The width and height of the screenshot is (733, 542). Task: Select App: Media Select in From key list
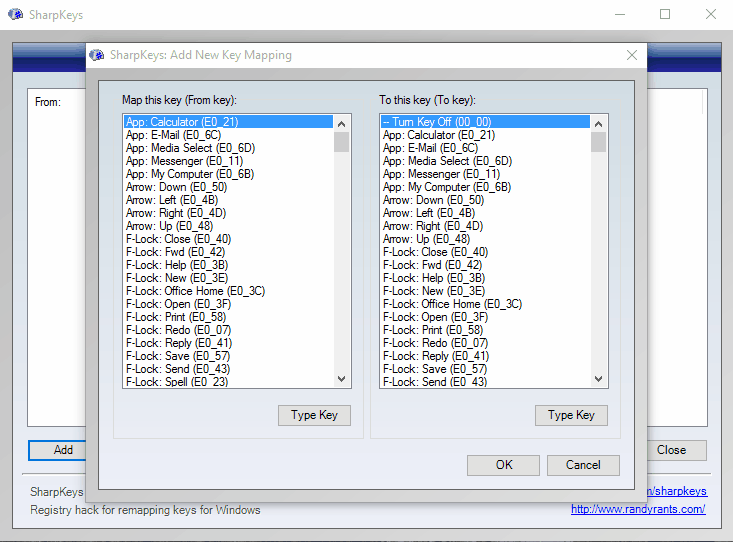click(229, 148)
